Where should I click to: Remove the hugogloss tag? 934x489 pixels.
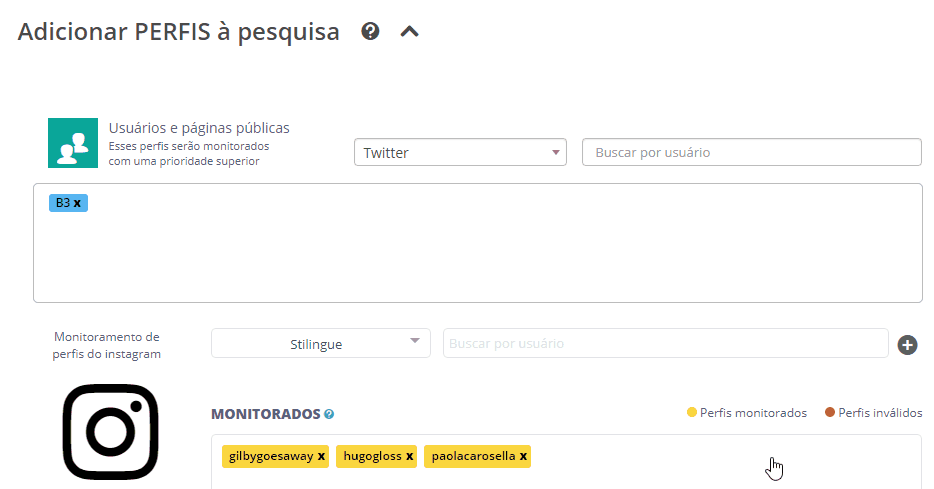point(409,456)
